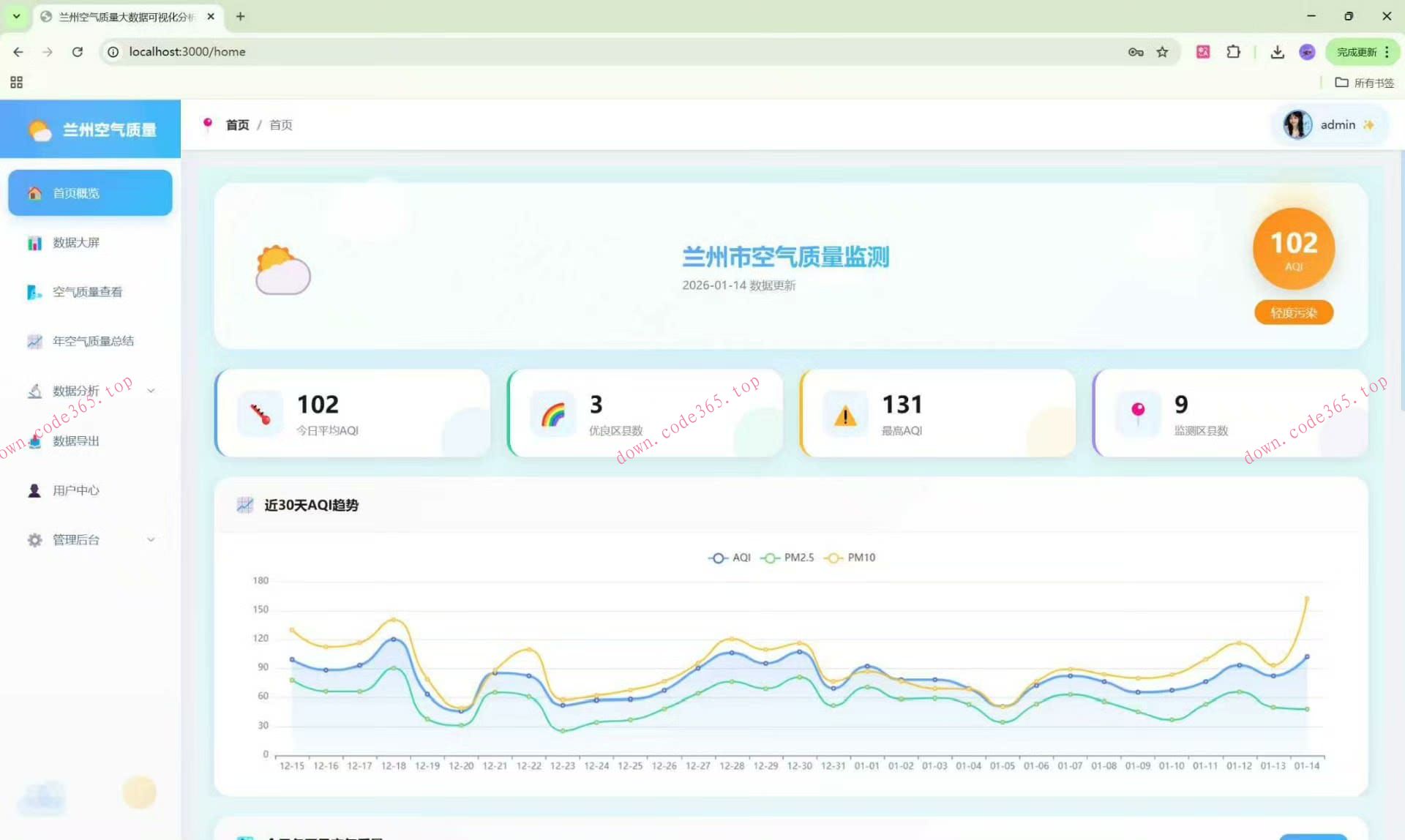The image size is (1405, 840).
Task: Click the 首页概览 home icon
Action: tap(34, 192)
